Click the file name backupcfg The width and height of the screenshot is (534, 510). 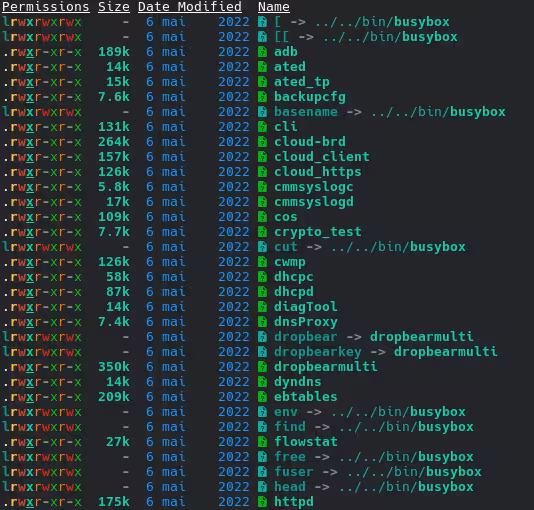310,97
